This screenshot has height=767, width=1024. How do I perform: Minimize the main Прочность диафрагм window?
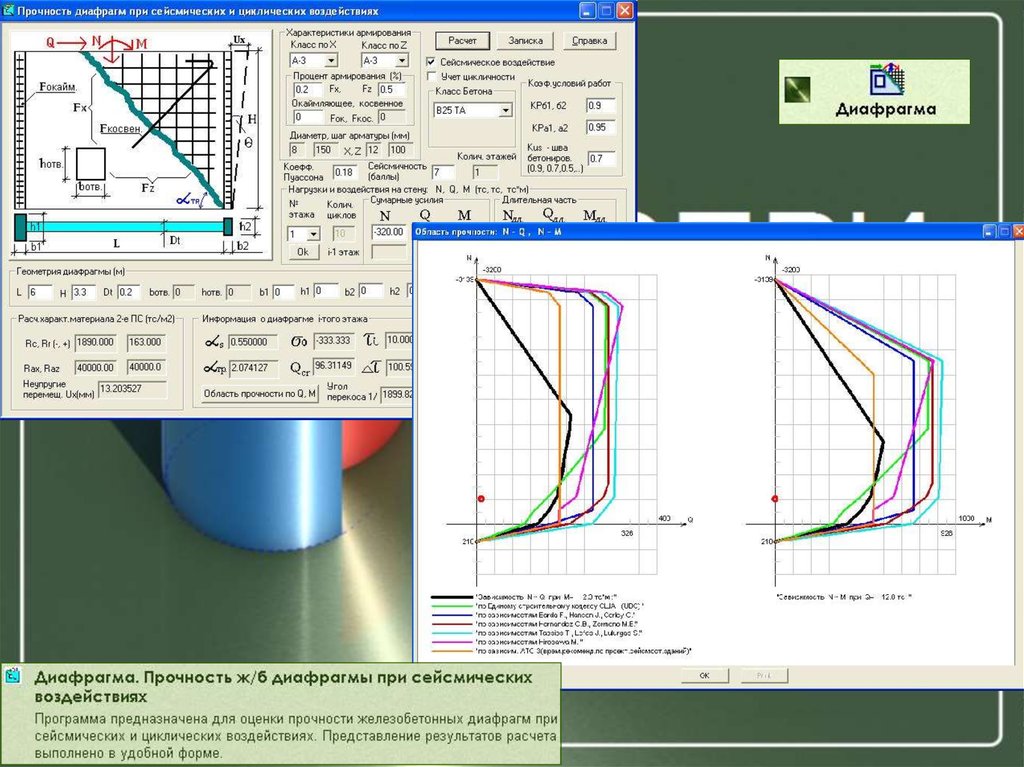point(587,10)
